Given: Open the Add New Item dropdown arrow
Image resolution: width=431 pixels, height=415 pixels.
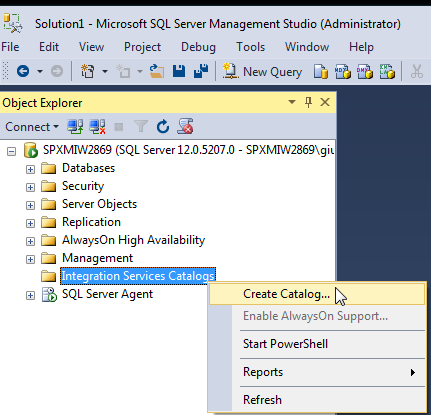Looking at the screenshot, I should click(140, 71).
